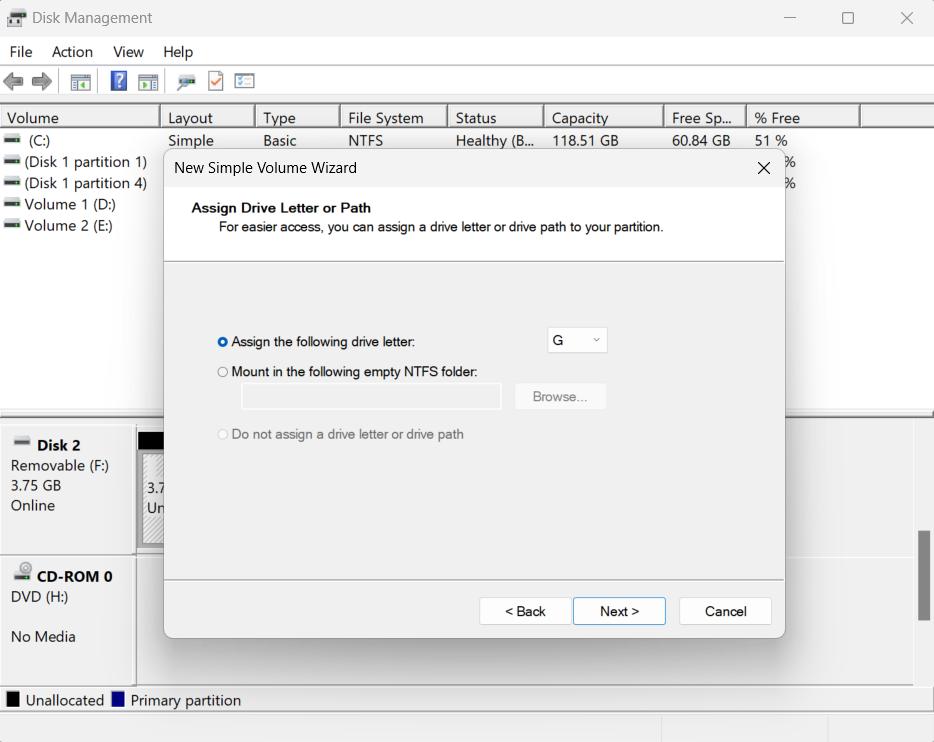
Task: Sort by the Capacity column header
Action: coord(603,118)
